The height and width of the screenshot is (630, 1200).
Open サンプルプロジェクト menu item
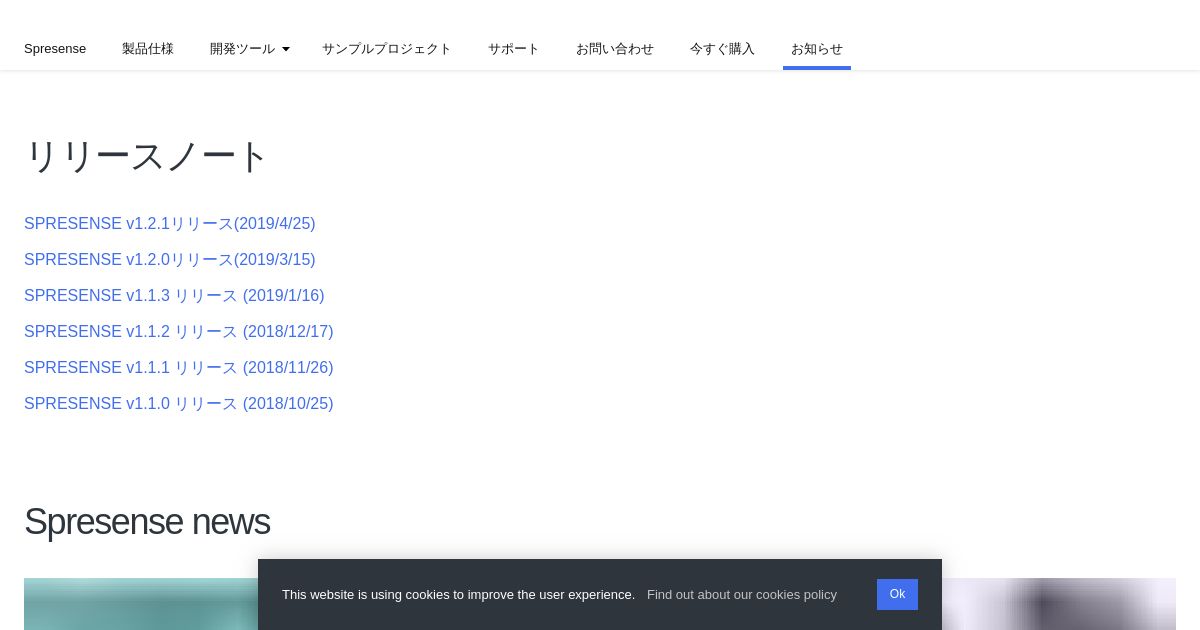point(387,49)
